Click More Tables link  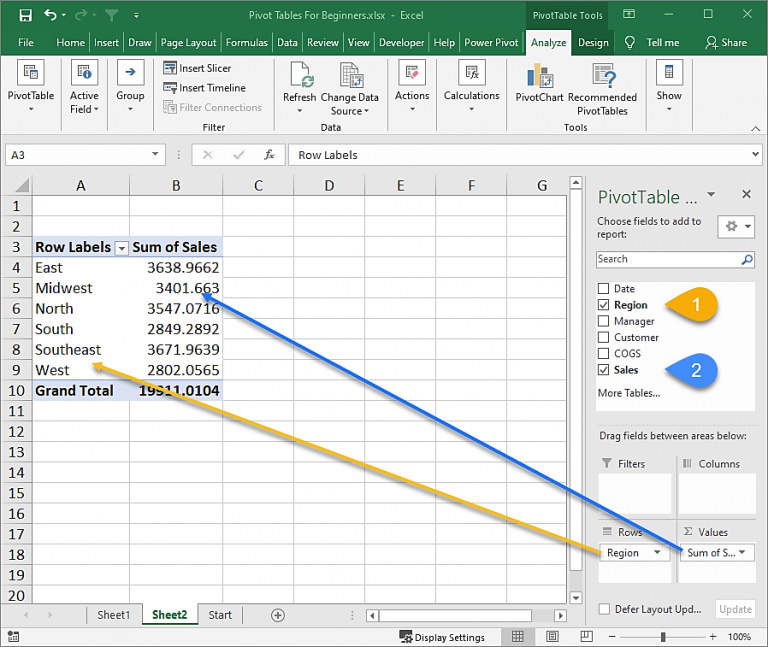pyautogui.click(x=629, y=393)
